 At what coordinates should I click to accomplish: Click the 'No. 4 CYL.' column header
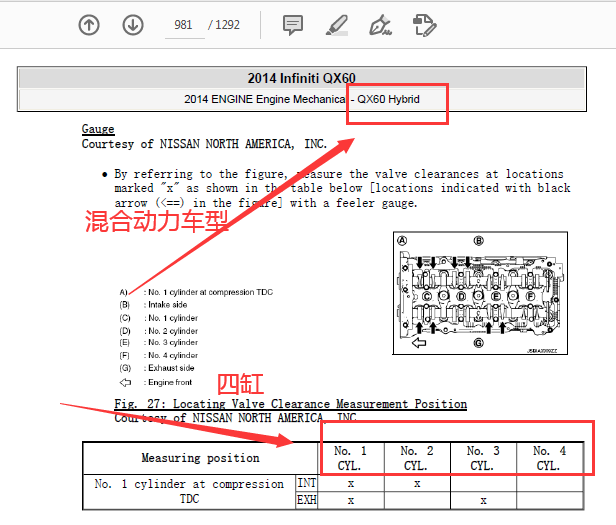(x=550, y=458)
